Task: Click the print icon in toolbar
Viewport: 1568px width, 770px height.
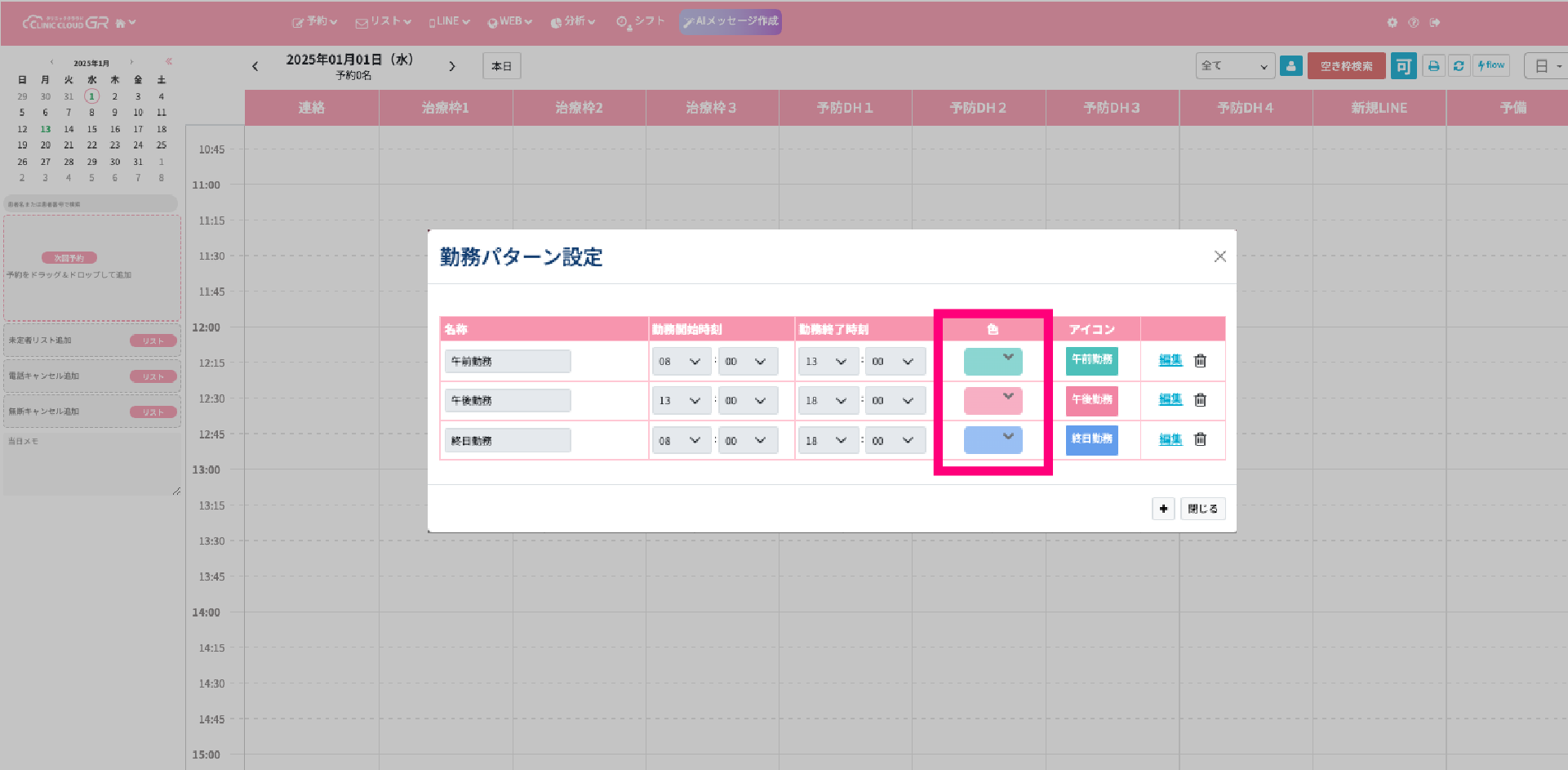Action: click(1433, 66)
